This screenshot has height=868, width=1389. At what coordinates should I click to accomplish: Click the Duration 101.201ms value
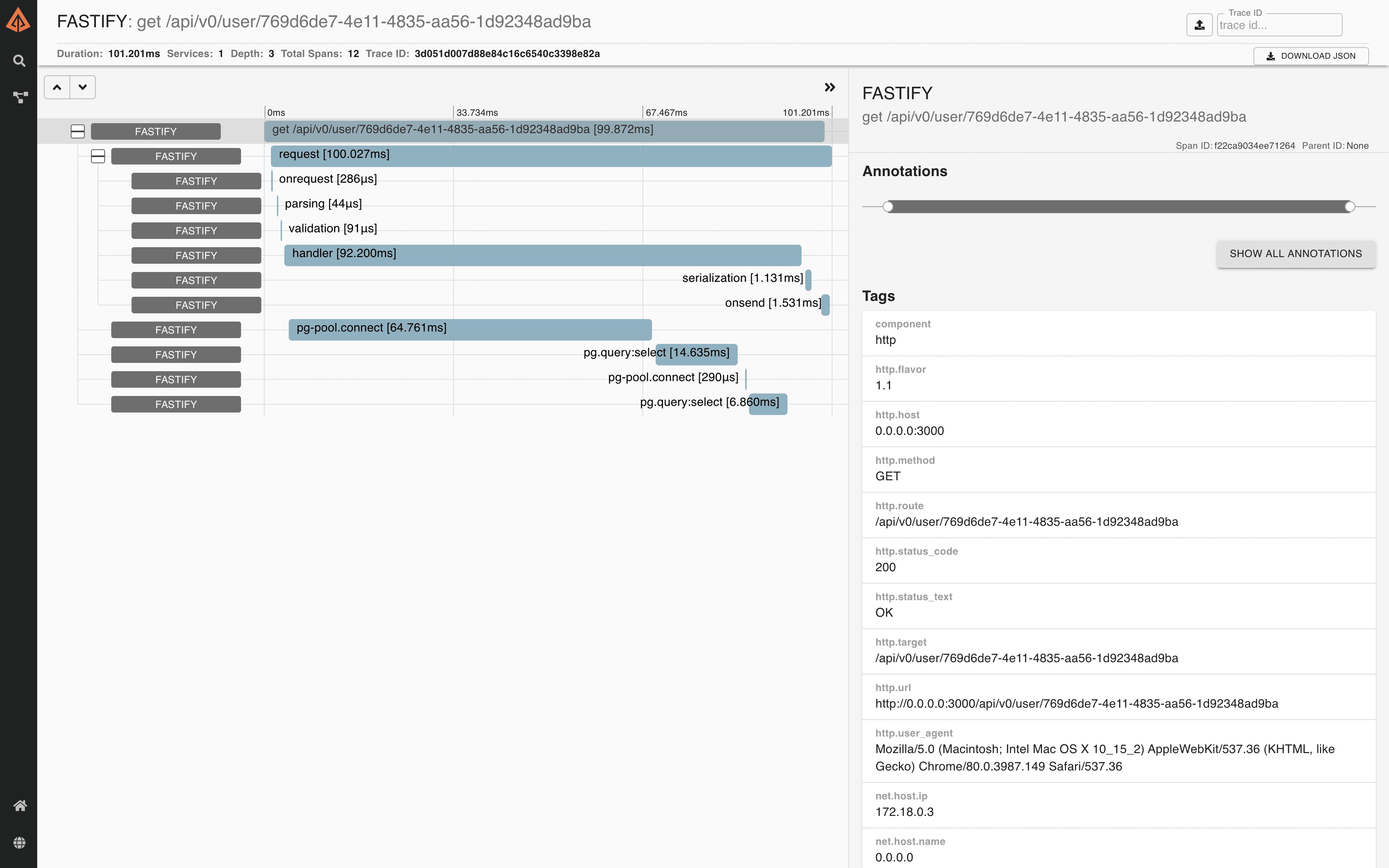click(x=134, y=54)
